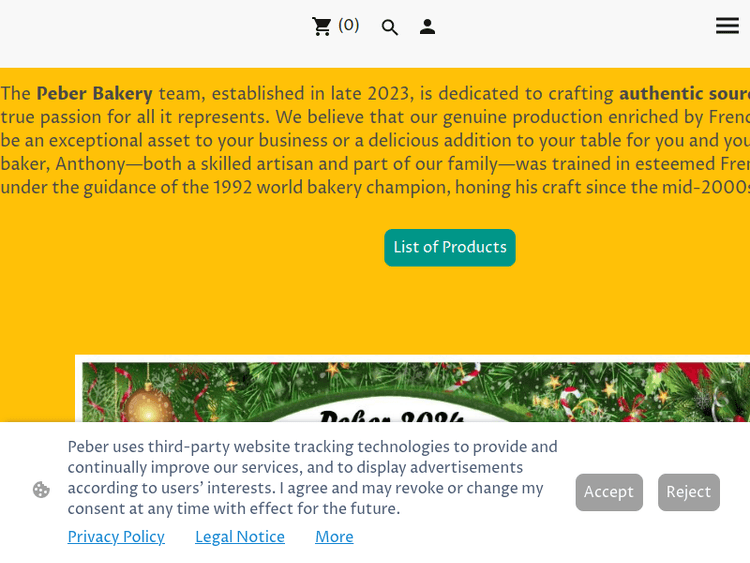The height and width of the screenshot is (563, 750).
Task: Click the golden ornament in the banner
Action: (x=150, y=405)
